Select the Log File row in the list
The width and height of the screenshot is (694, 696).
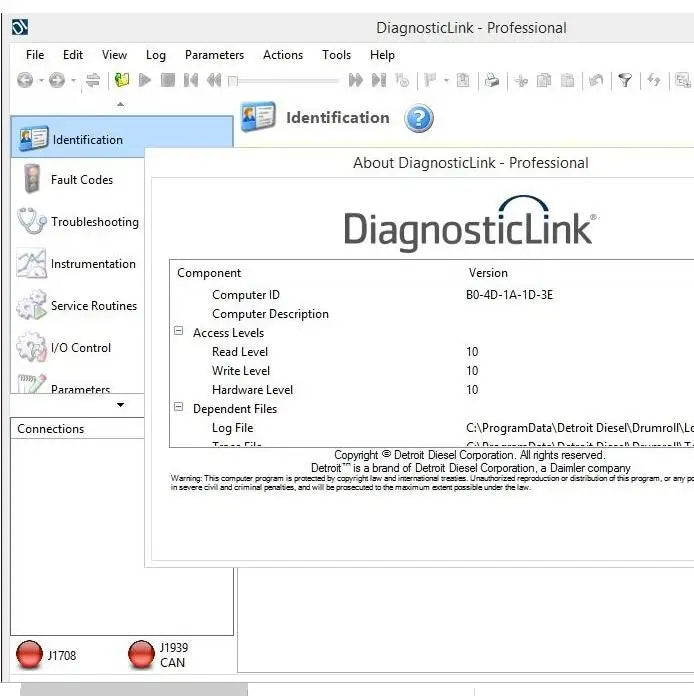pos(232,428)
